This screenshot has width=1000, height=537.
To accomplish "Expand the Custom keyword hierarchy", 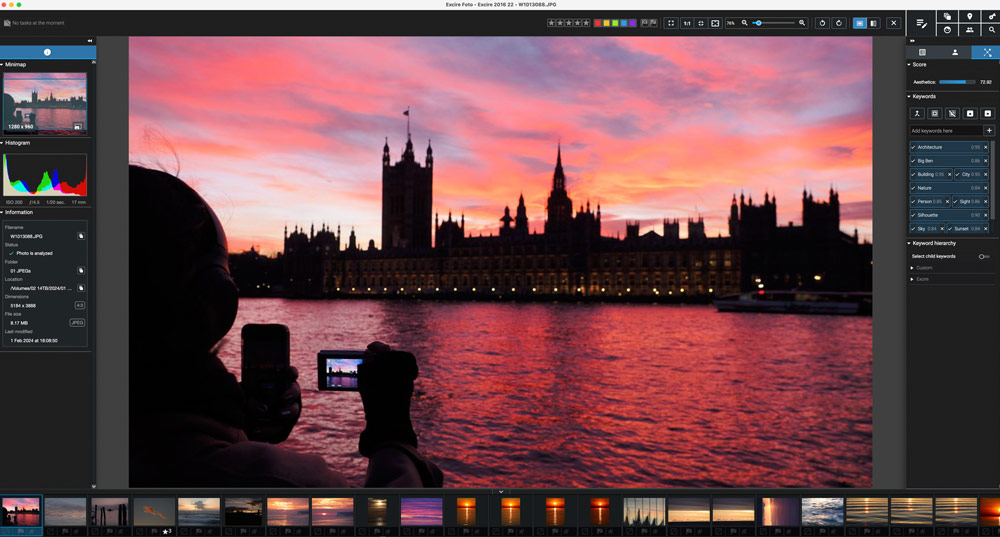I will pyautogui.click(x=912, y=268).
